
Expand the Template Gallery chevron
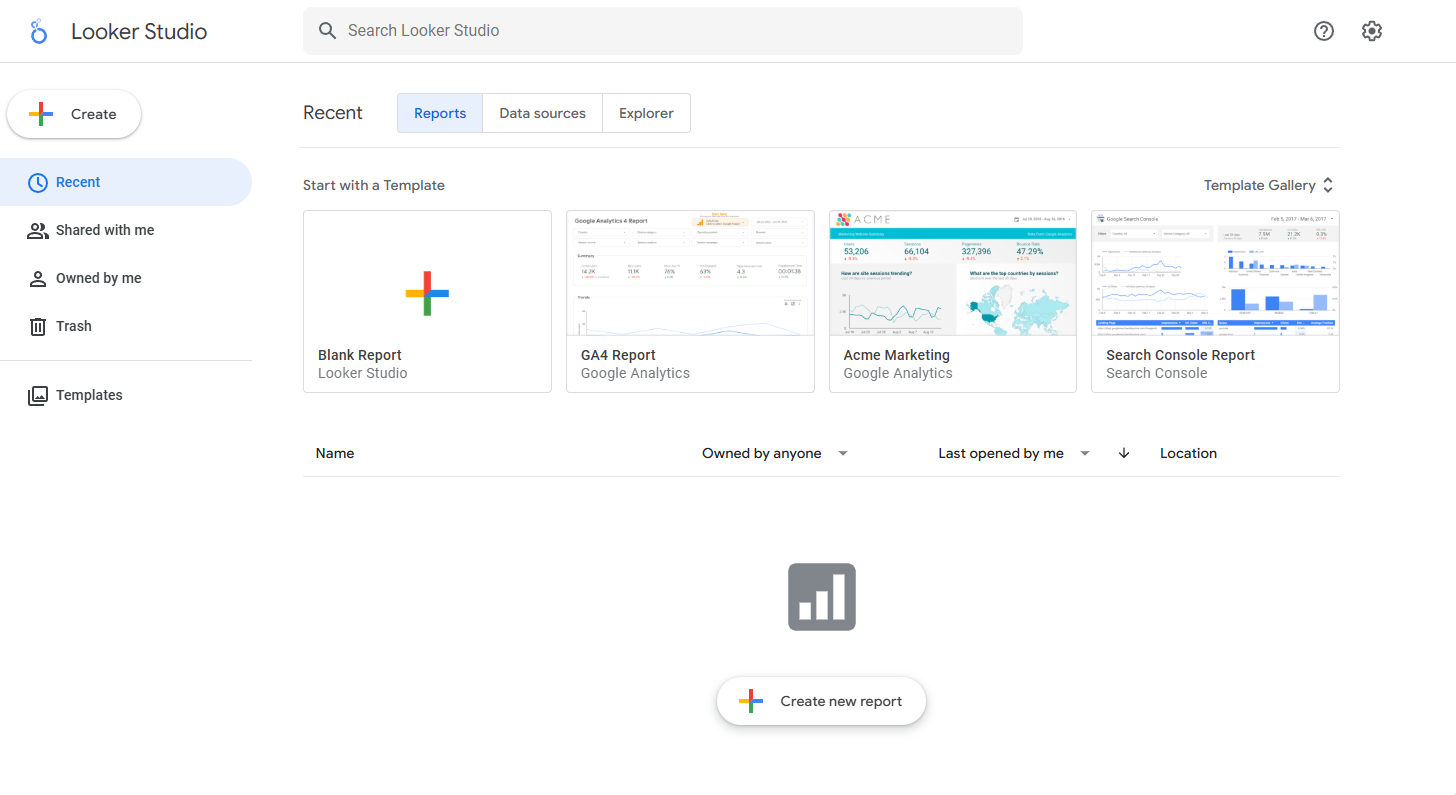pyautogui.click(x=1328, y=185)
